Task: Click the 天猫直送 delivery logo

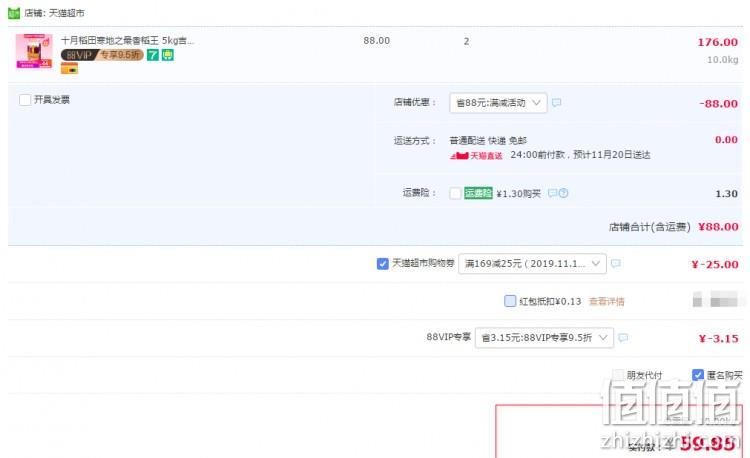Action: pos(476,155)
